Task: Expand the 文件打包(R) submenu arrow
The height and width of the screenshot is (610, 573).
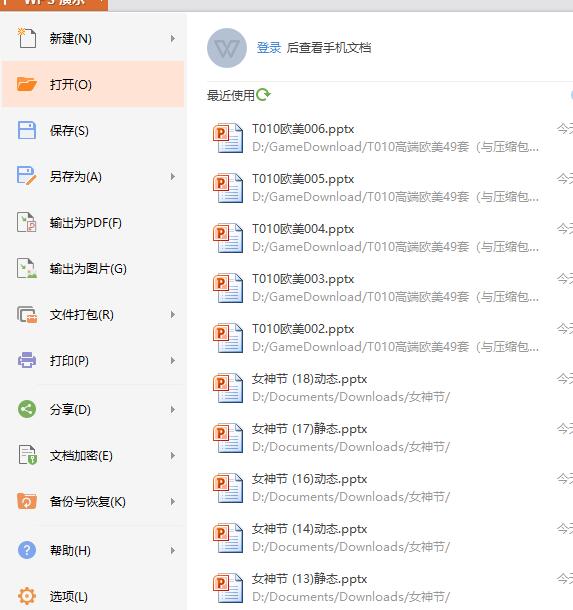Action: 173,314
